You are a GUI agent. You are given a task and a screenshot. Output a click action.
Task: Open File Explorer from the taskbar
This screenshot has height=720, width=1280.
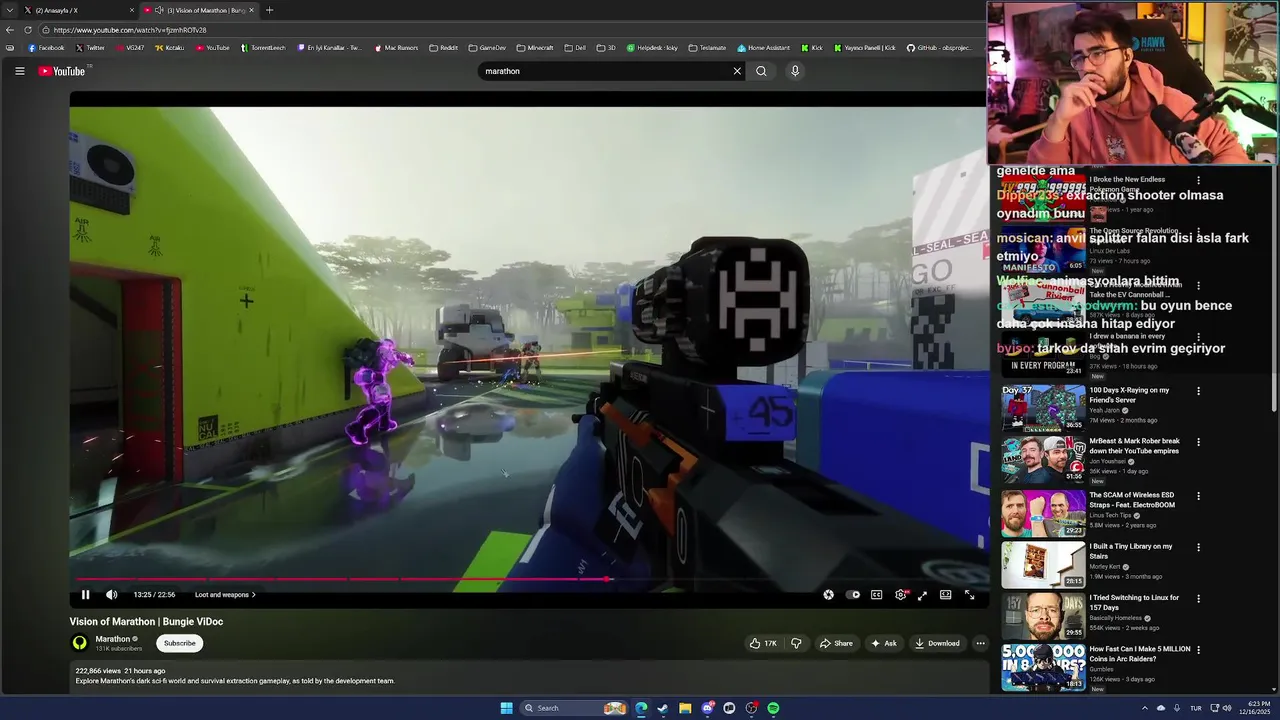tap(685, 708)
